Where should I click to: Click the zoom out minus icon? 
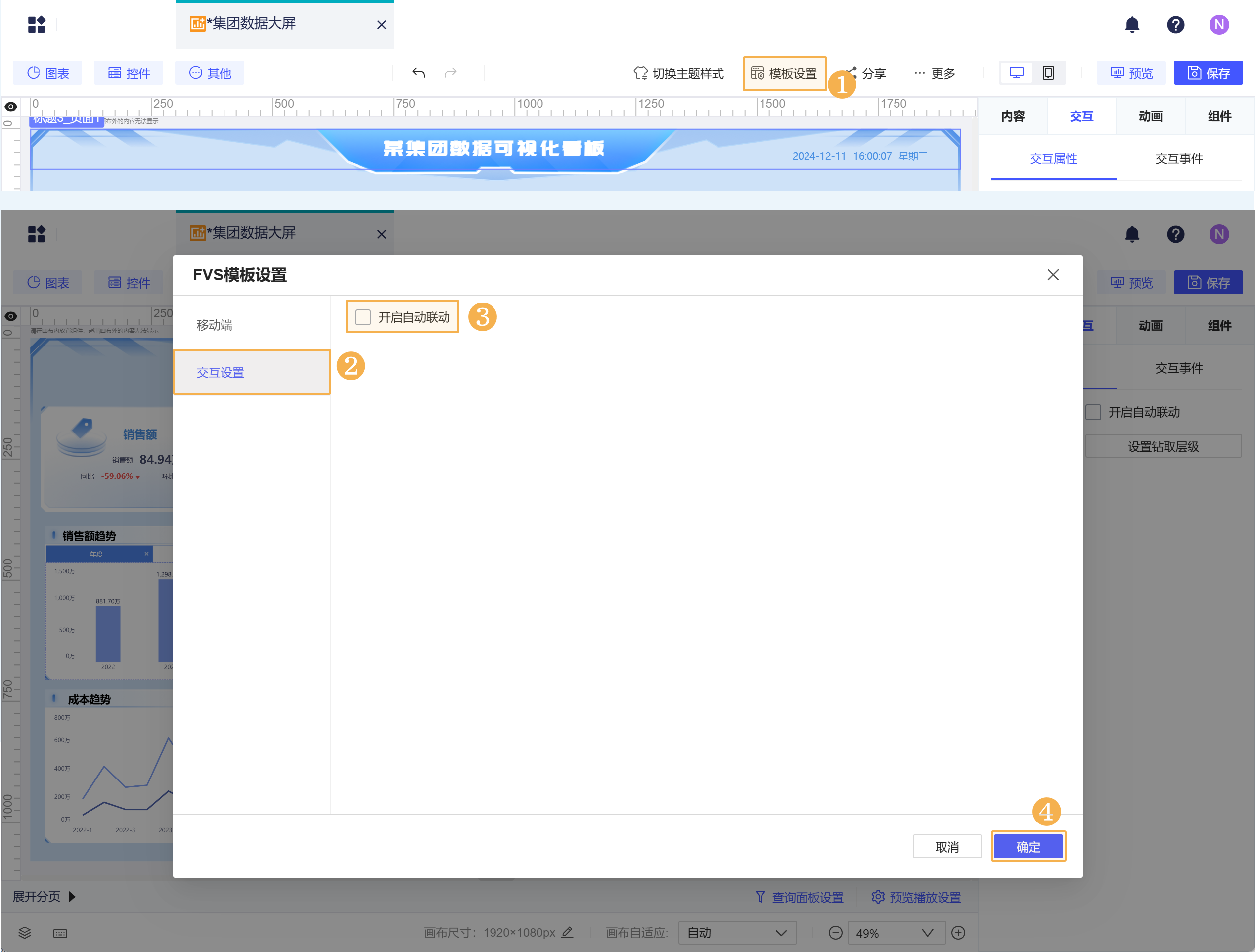[x=835, y=933]
